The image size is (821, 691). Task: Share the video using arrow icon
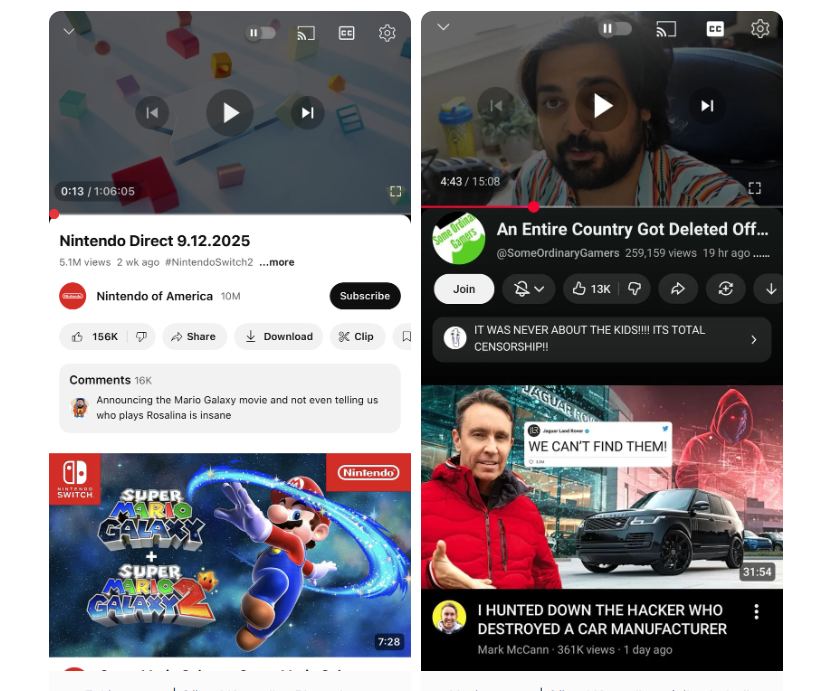(x=678, y=289)
